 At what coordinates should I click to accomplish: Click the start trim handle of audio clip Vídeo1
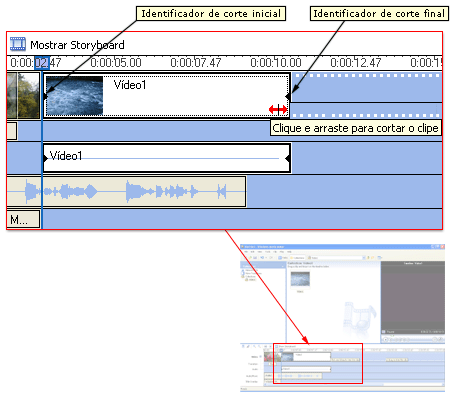click(46, 158)
